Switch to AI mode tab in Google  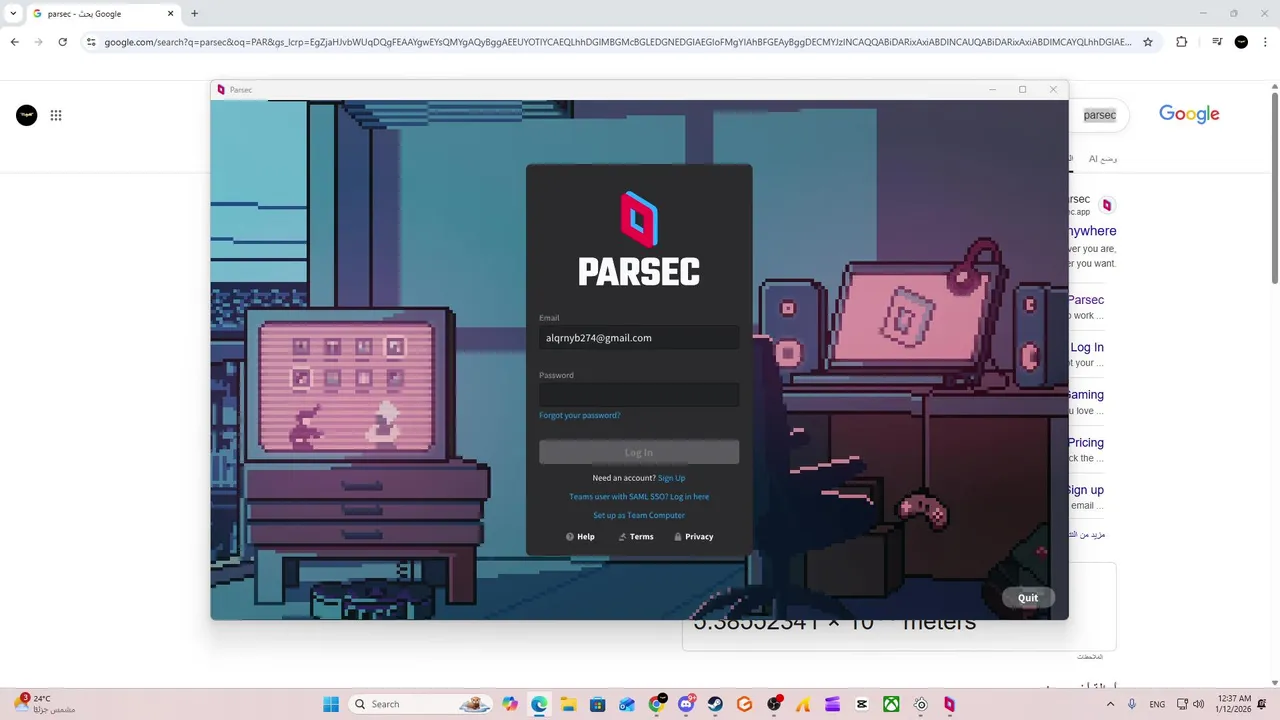[1103, 159]
